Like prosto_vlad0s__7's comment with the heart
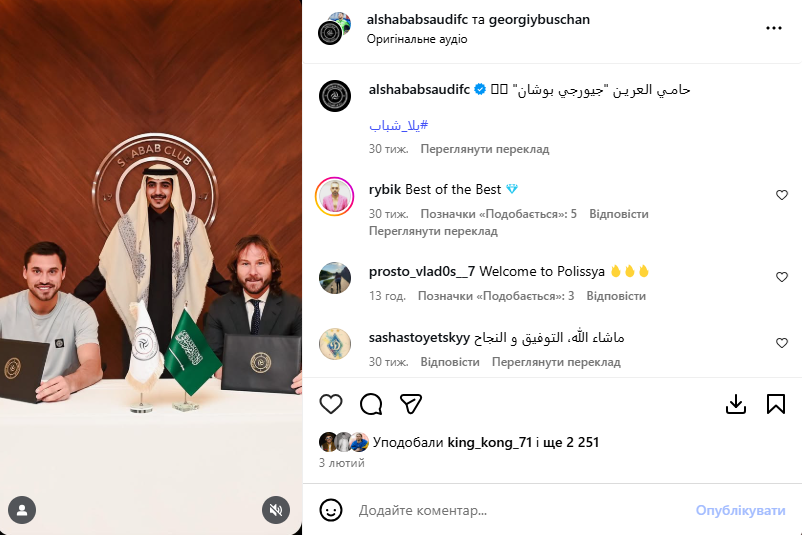This screenshot has width=802, height=535. click(x=782, y=277)
